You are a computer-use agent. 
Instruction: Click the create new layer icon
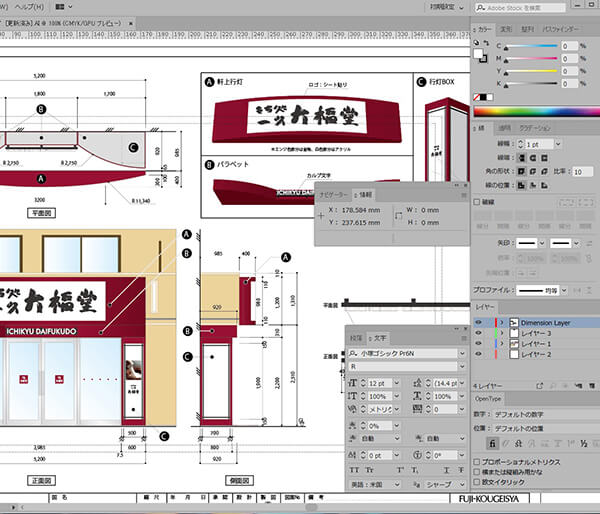(x=579, y=386)
